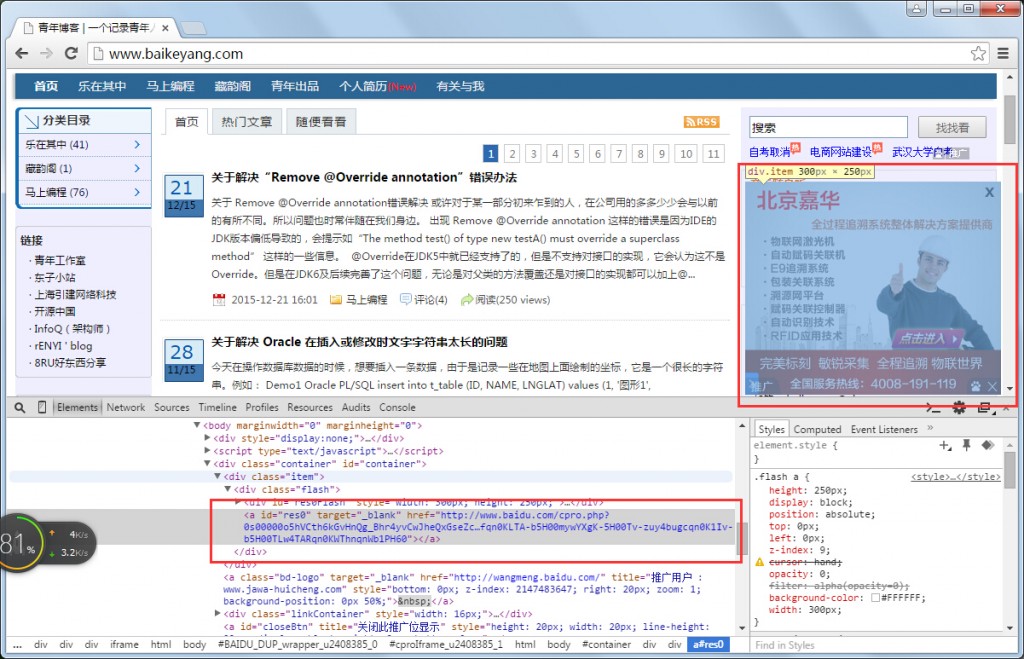
Task: Activate the DevTools inspect element magnifier
Action: pos(20,408)
